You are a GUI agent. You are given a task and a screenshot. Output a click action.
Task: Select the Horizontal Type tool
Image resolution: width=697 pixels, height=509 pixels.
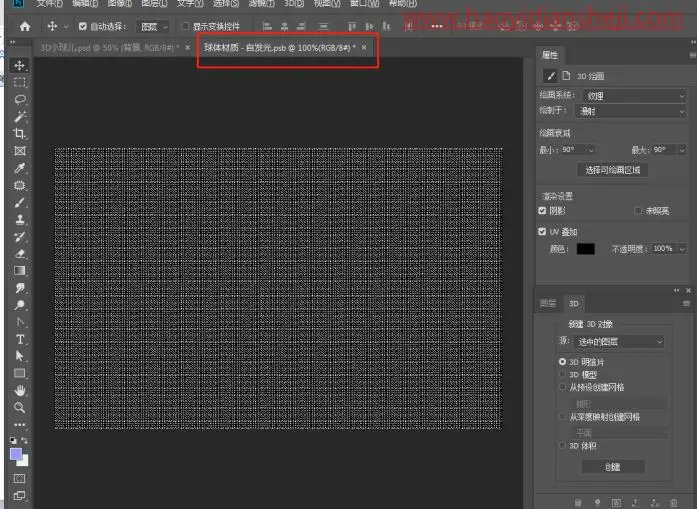pyautogui.click(x=20, y=339)
